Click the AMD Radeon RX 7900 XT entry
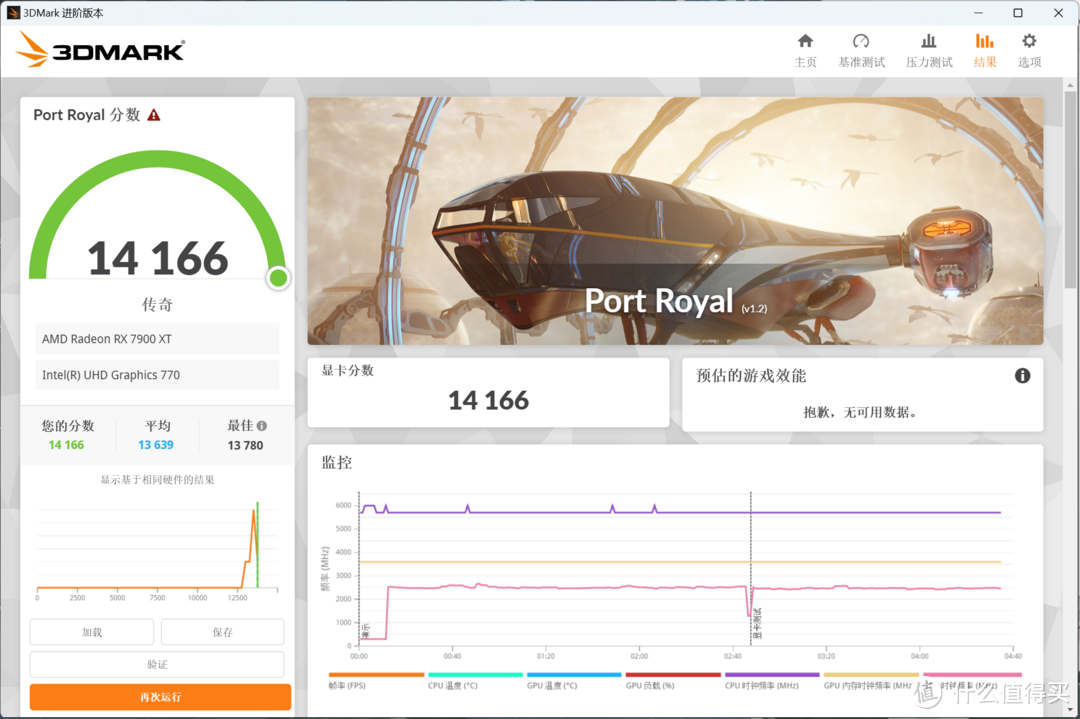Image resolution: width=1080 pixels, height=719 pixels. [157, 339]
